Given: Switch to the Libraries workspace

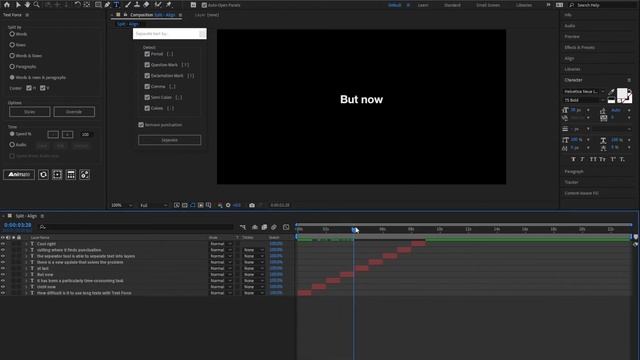Looking at the screenshot, I should click(x=524, y=5).
